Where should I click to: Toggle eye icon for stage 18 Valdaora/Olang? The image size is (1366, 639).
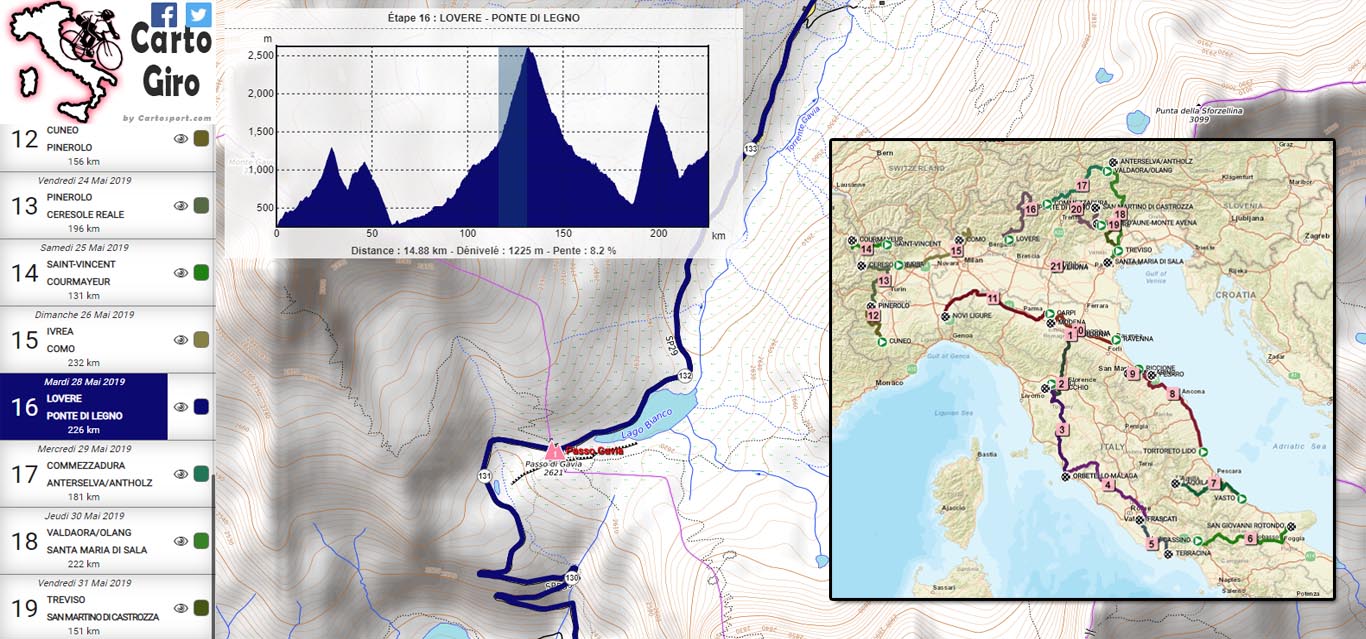point(181,541)
